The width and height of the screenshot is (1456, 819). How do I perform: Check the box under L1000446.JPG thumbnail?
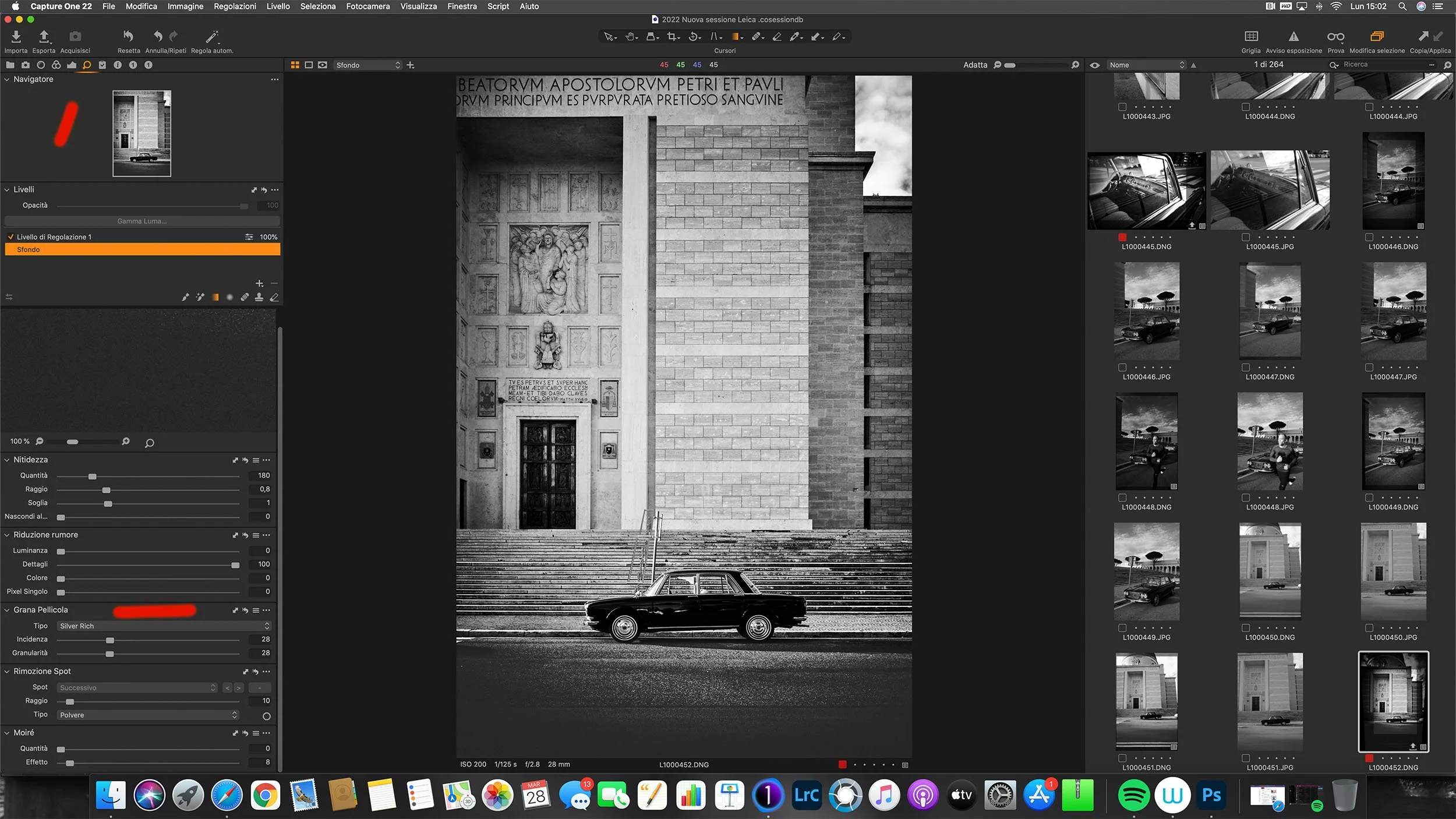[x=1122, y=368]
